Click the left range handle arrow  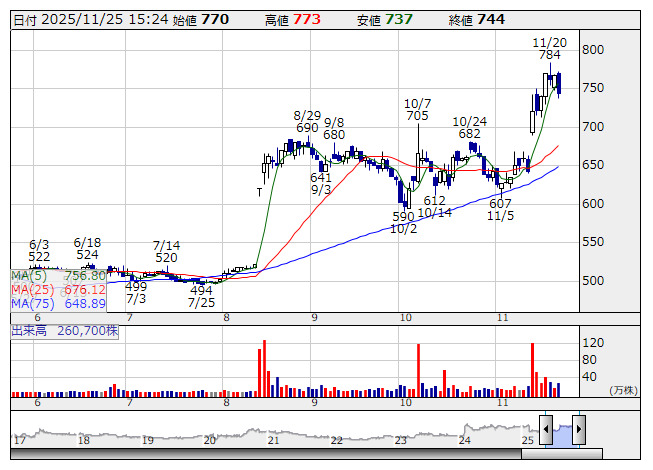tap(546, 429)
